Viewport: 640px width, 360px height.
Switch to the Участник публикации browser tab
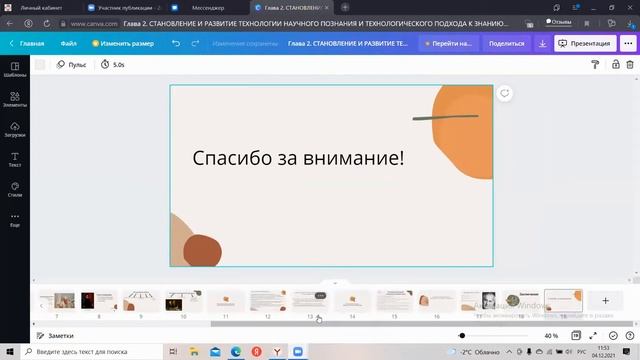(124, 7)
